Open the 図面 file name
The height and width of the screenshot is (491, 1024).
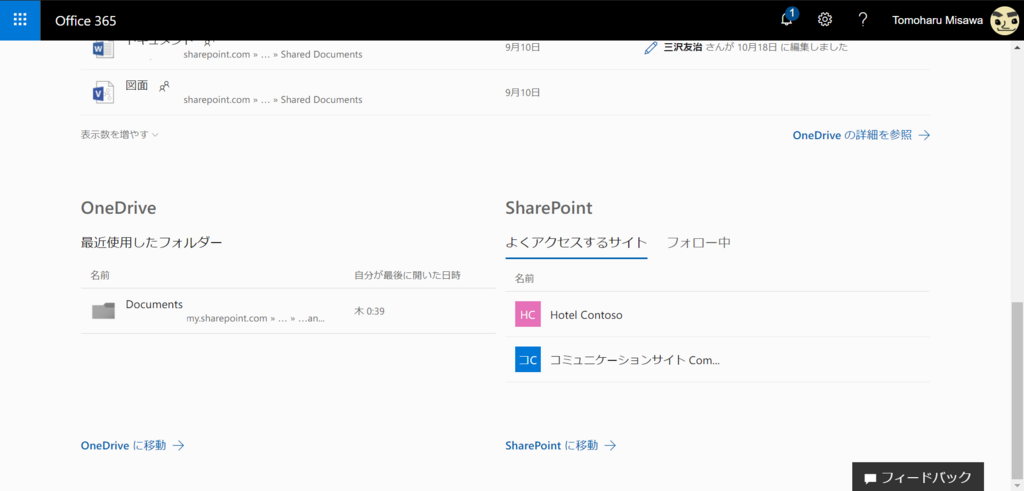point(137,86)
